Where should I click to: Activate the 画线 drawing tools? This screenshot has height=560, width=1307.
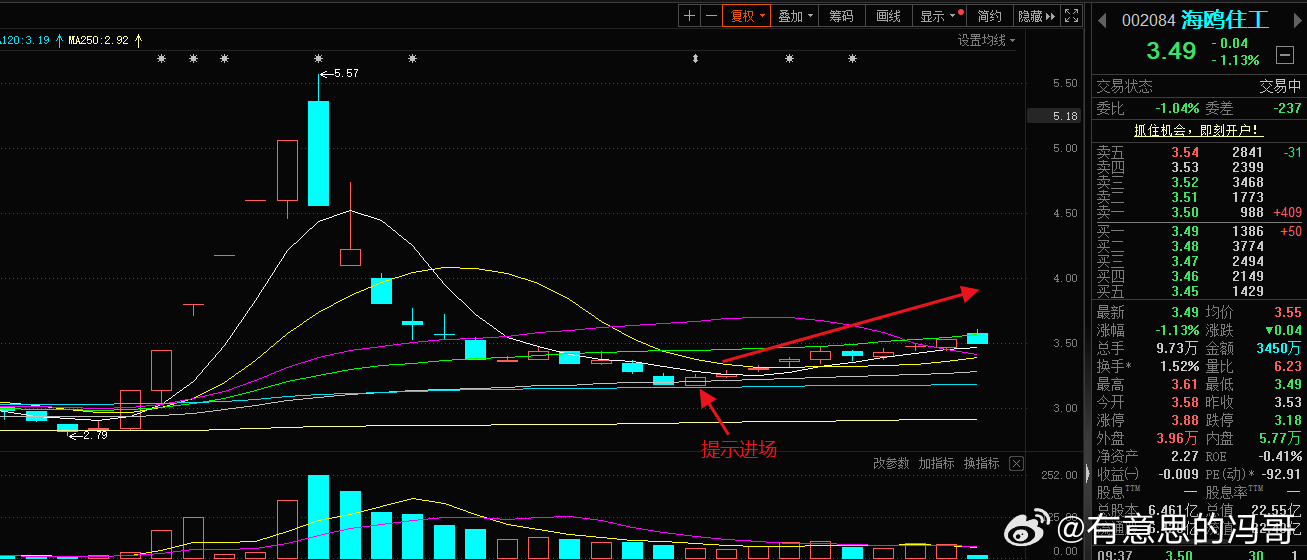pyautogui.click(x=888, y=15)
